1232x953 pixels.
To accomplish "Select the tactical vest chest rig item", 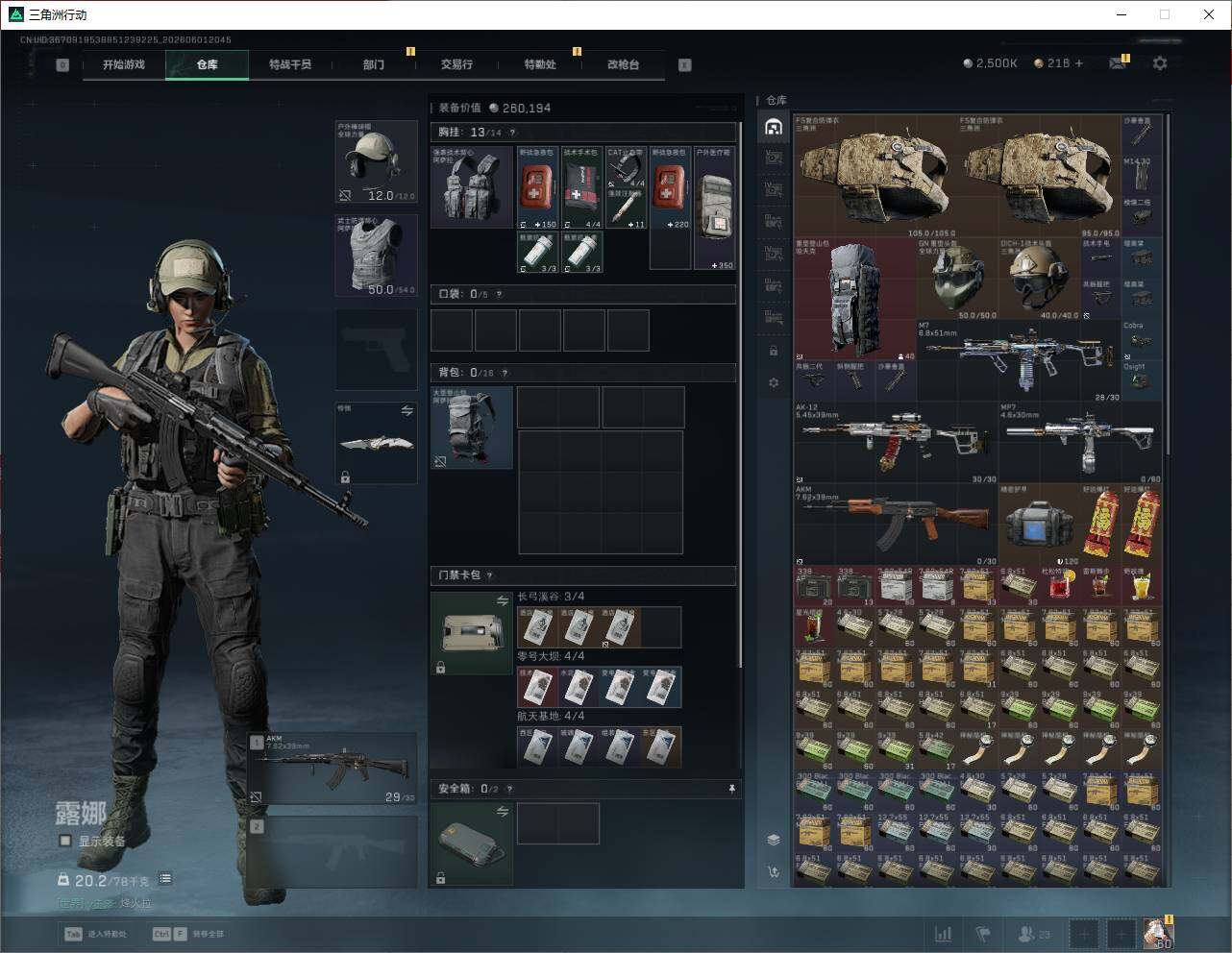I will pos(472,187).
